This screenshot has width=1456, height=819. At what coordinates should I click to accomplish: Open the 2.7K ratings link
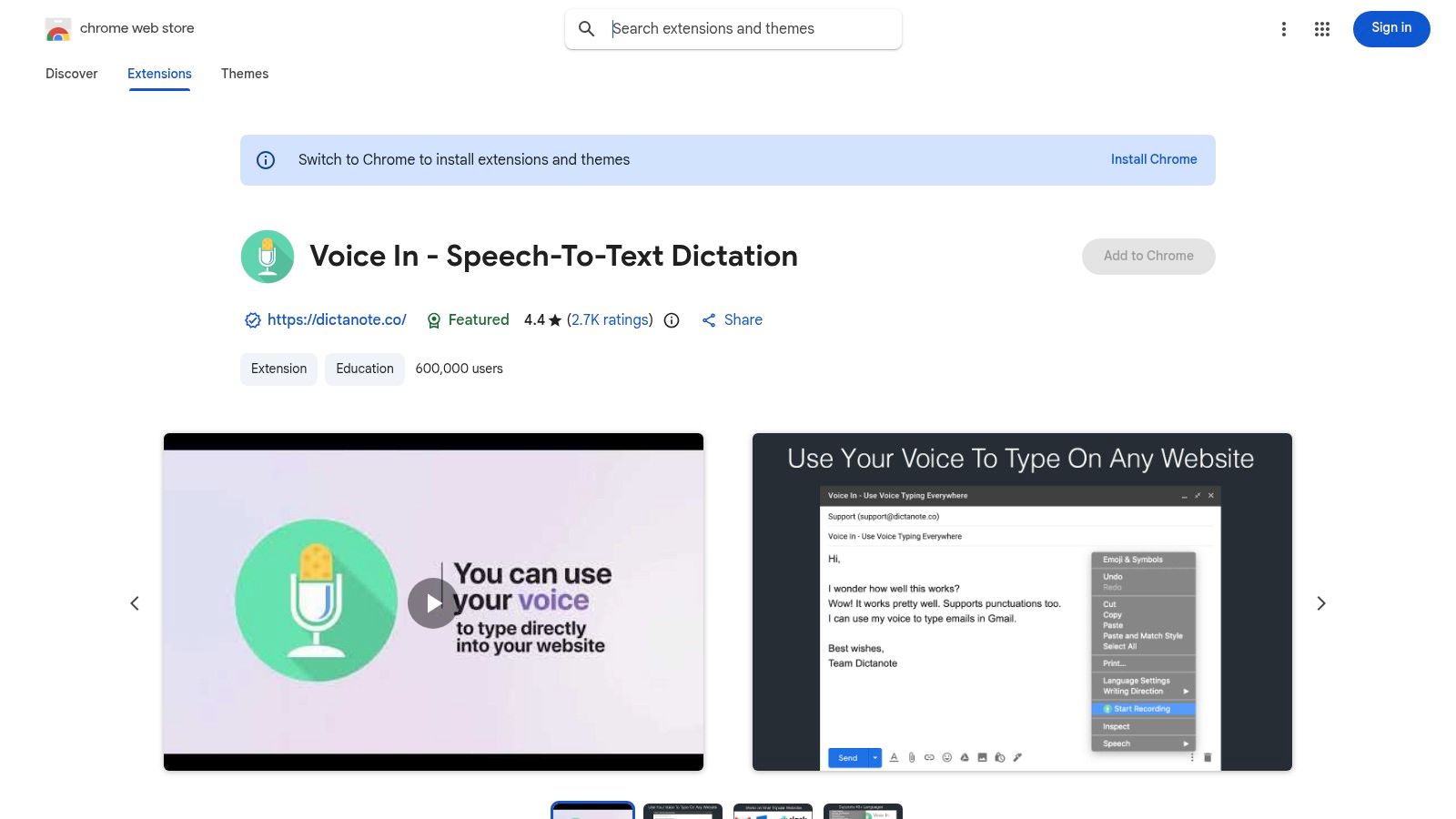pyautogui.click(x=610, y=320)
